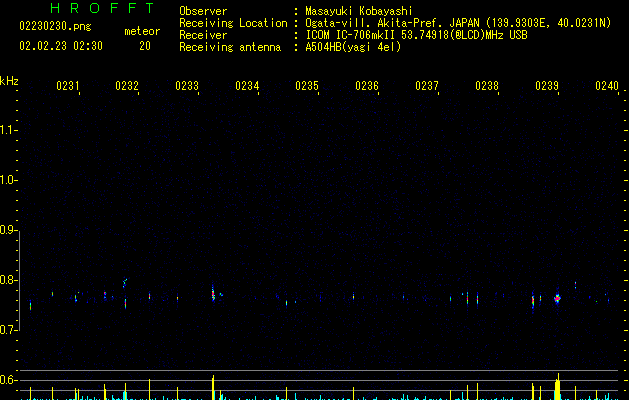This screenshot has height=400, width=629.
Task: Select observer name Masayuki Kobayashi
Action: (359, 11)
